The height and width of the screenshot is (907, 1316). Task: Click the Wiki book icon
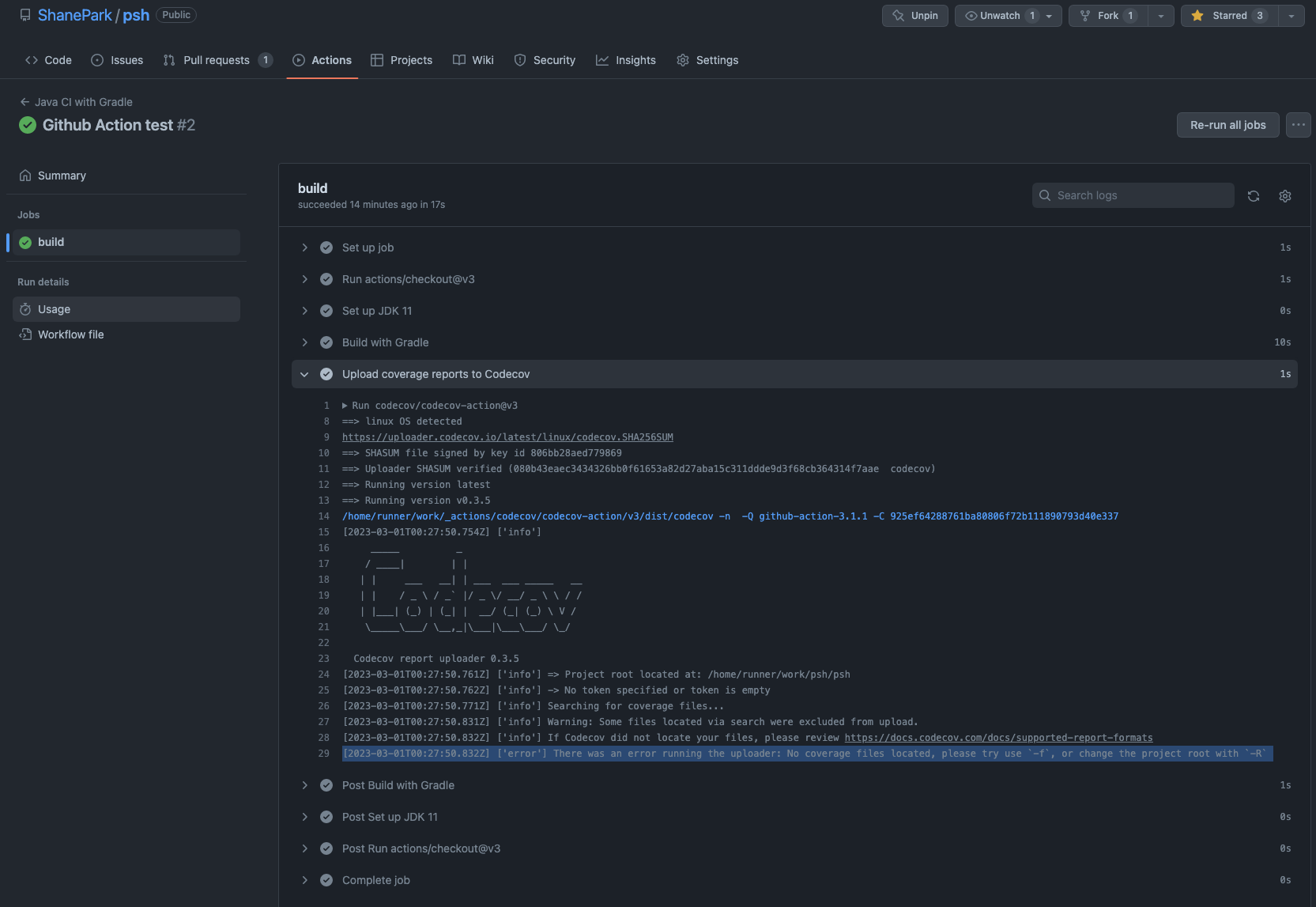pyautogui.click(x=459, y=60)
